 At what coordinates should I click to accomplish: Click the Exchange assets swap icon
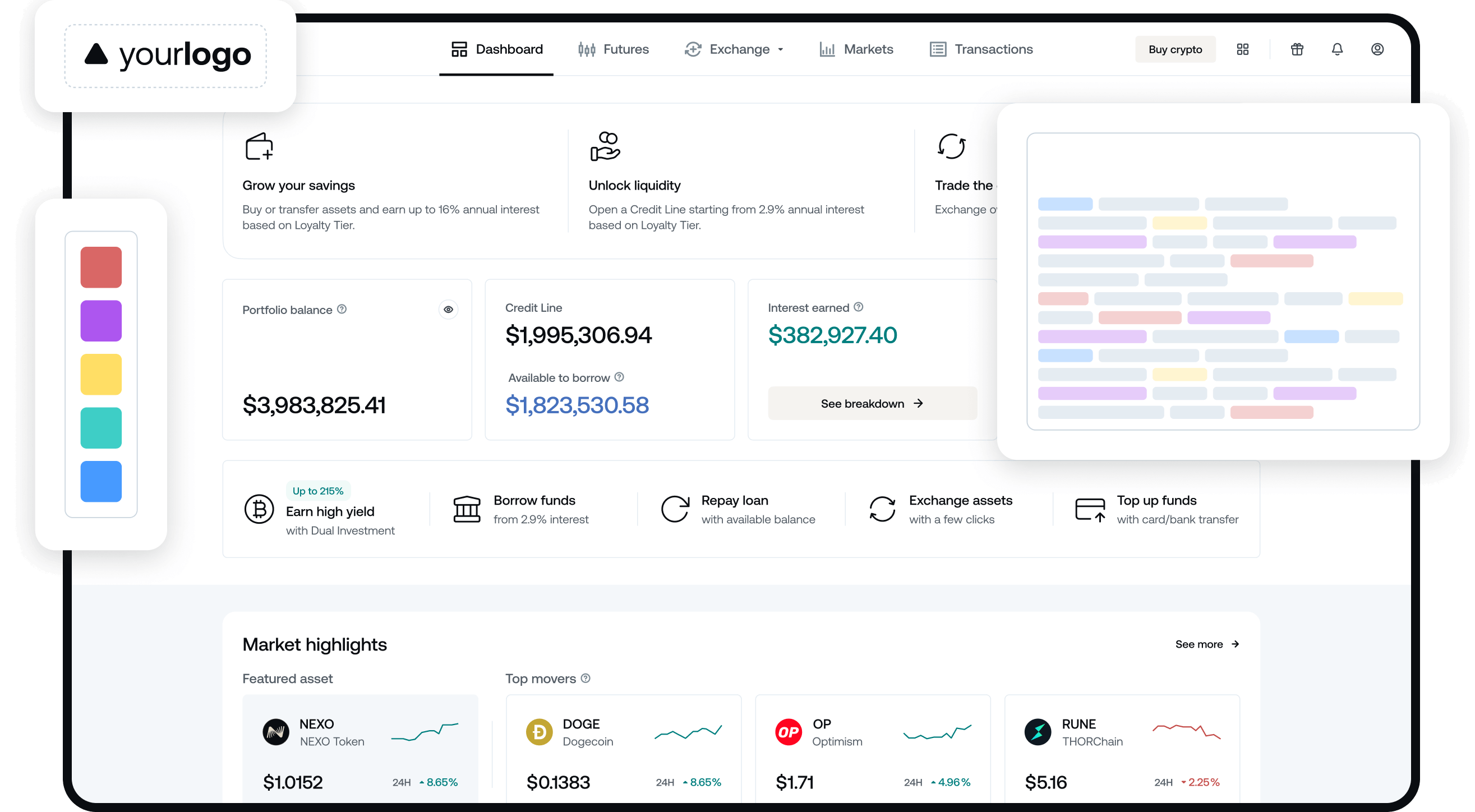tap(882, 509)
